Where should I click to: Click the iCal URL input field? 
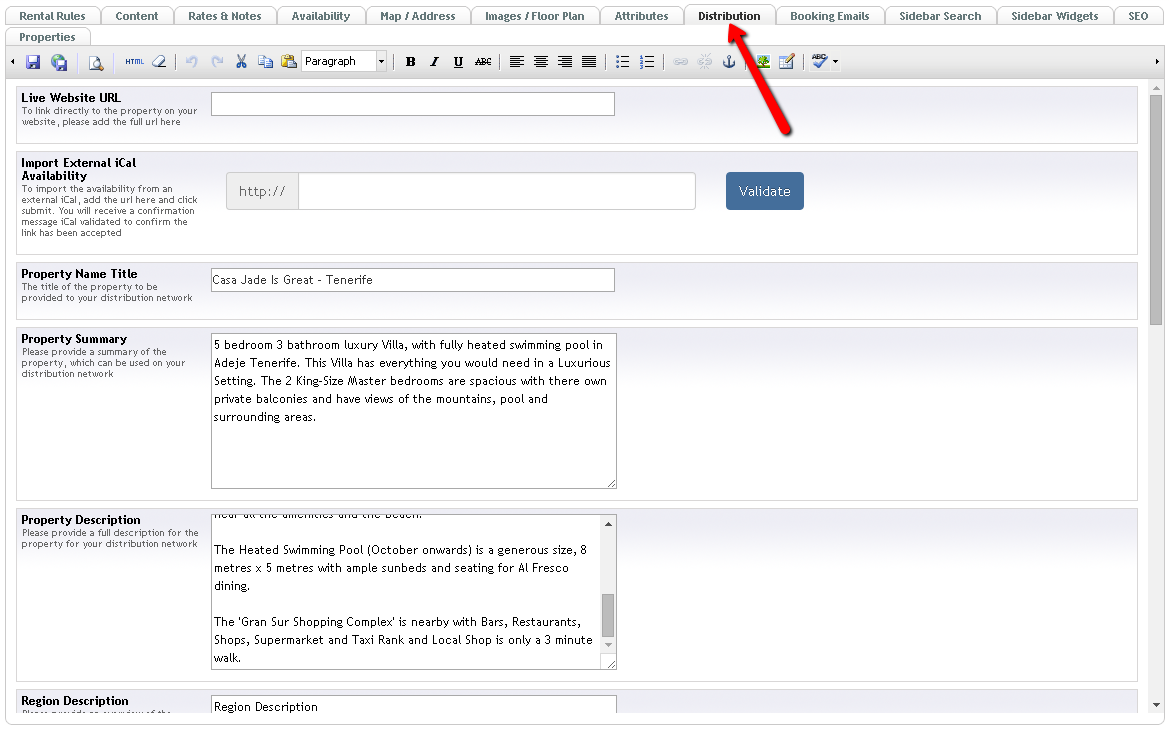[497, 191]
